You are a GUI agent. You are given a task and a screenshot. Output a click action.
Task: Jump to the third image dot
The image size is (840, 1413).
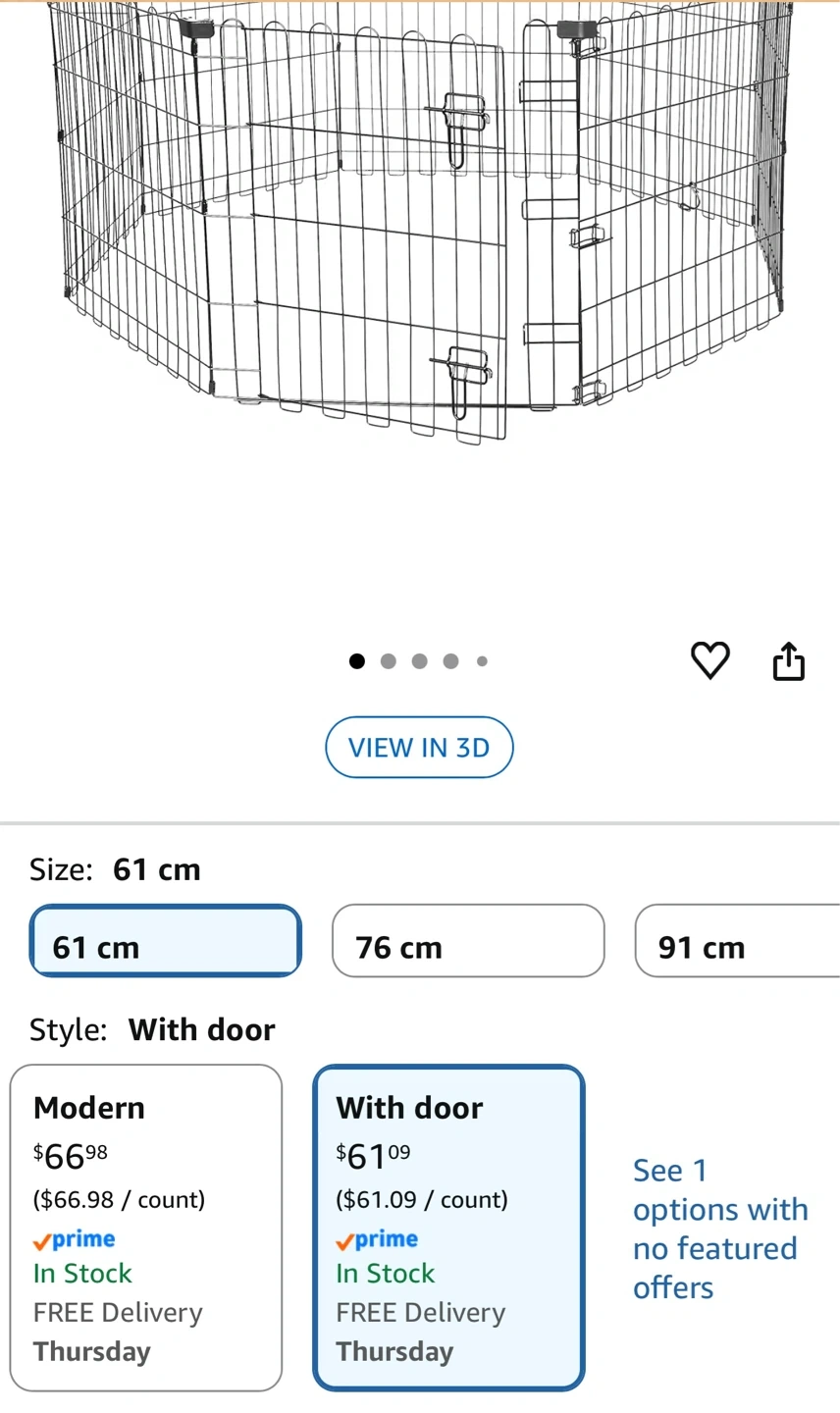[x=420, y=661]
